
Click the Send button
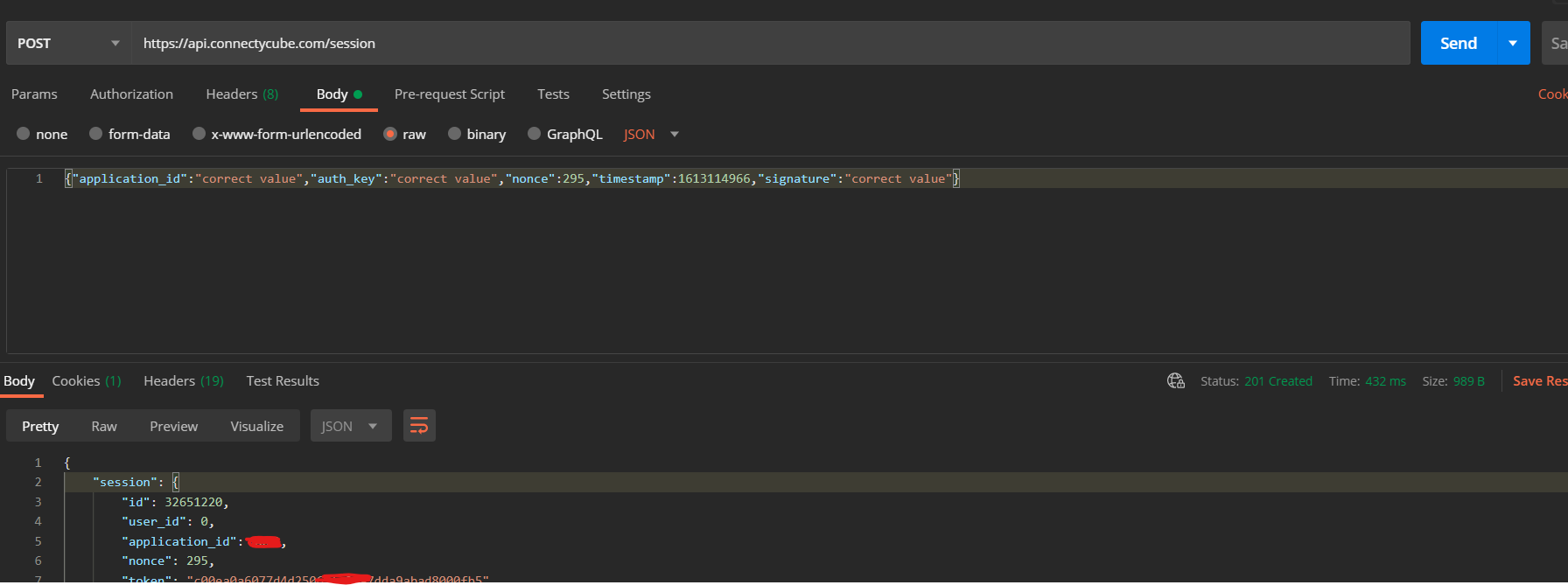coord(1458,43)
